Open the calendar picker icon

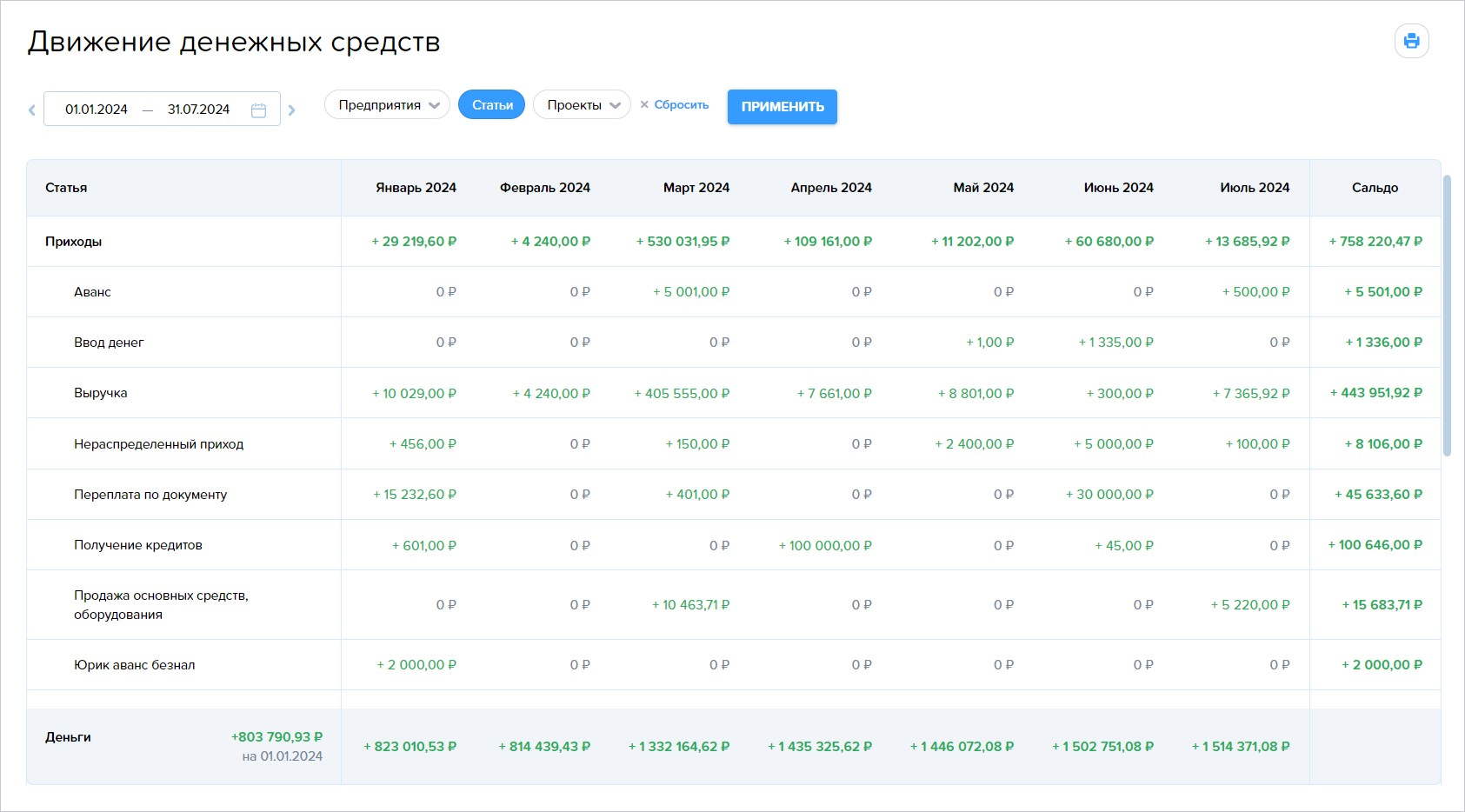[x=258, y=110]
